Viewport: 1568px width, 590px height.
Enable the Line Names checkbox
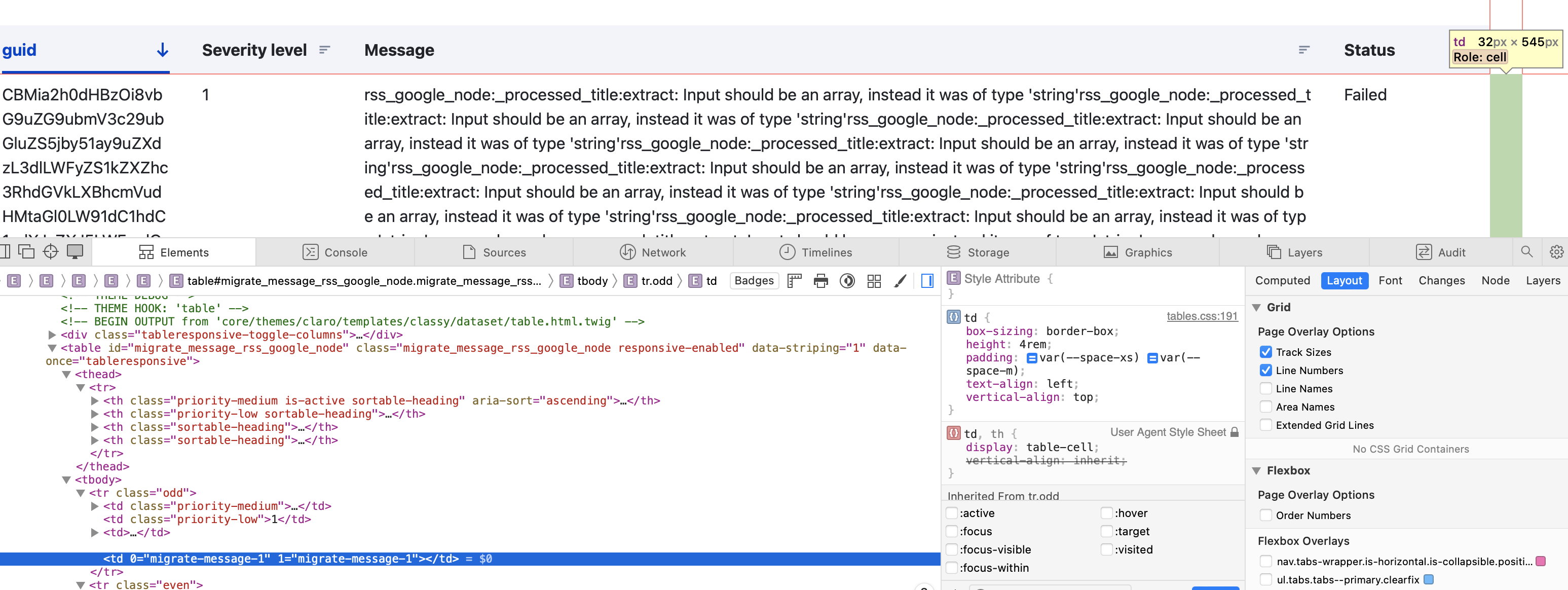1265,388
